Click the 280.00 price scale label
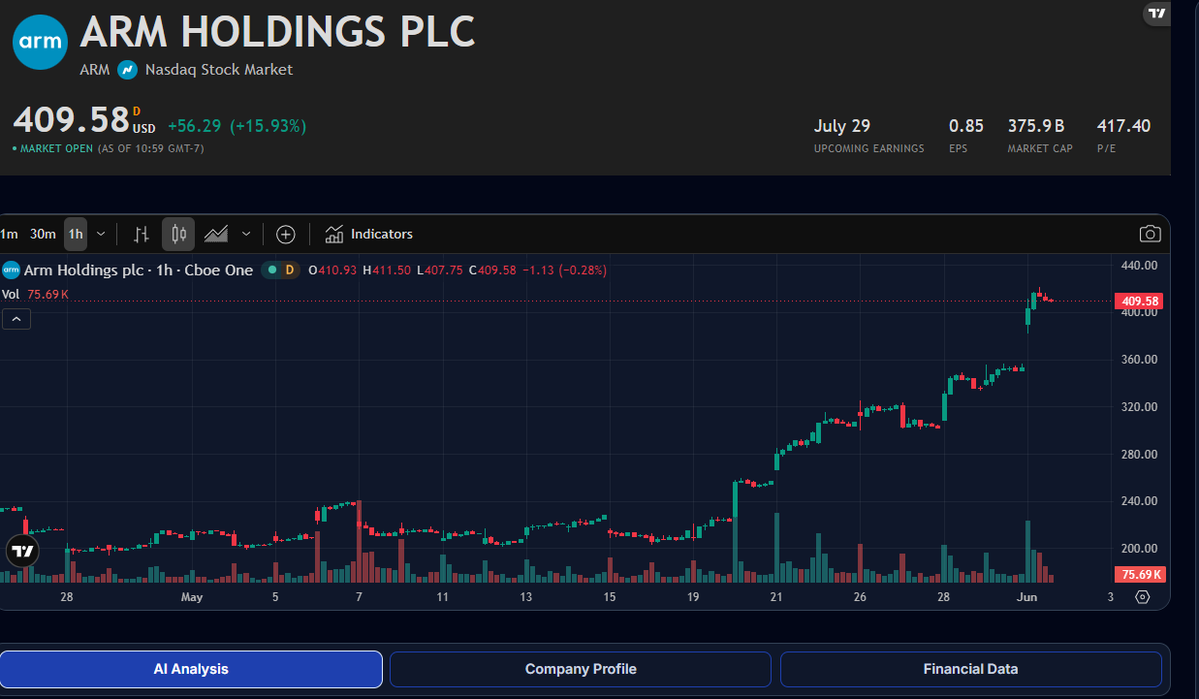The height and width of the screenshot is (699, 1199). (1139, 454)
